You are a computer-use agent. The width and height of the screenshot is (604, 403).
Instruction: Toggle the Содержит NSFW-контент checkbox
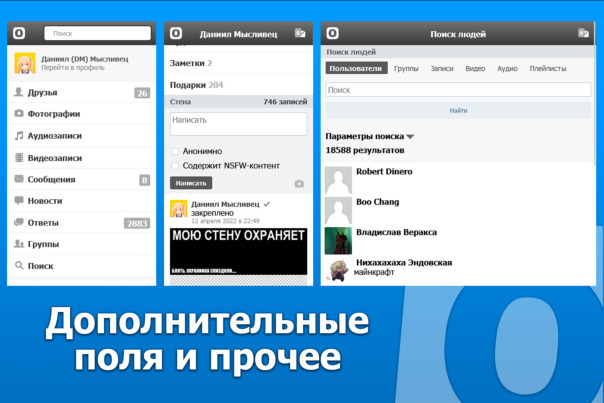(175, 166)
